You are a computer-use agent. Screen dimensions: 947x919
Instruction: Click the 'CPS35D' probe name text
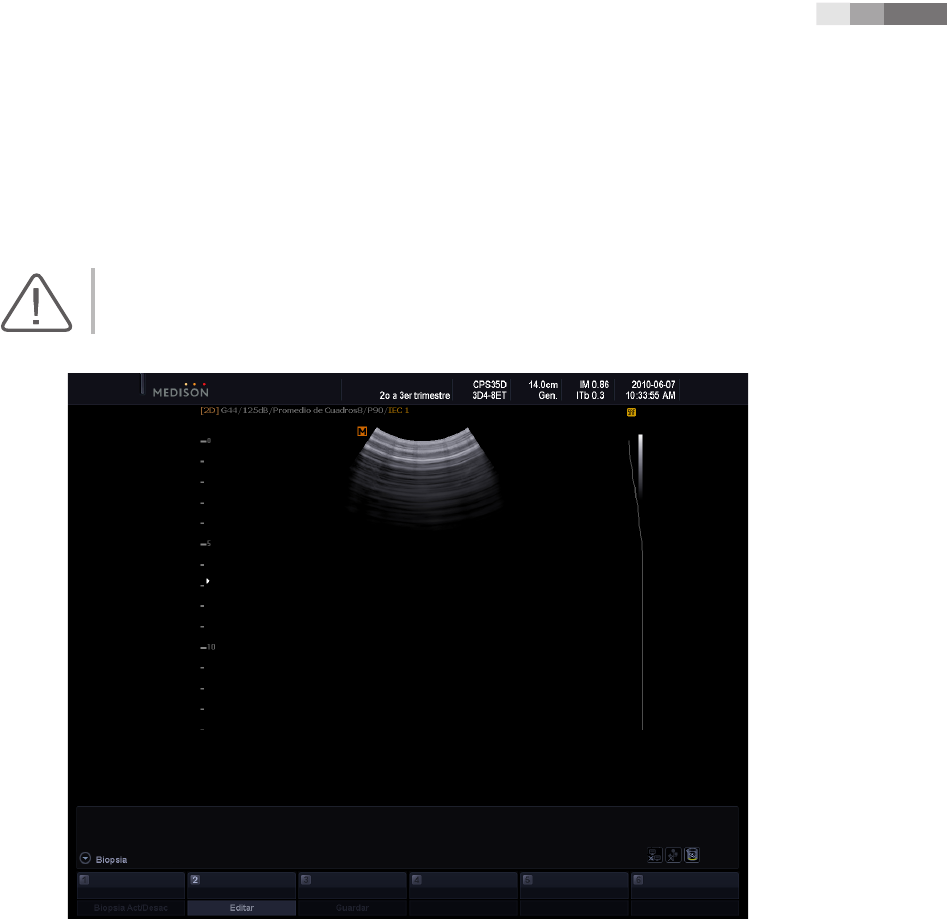coord(490,385)
